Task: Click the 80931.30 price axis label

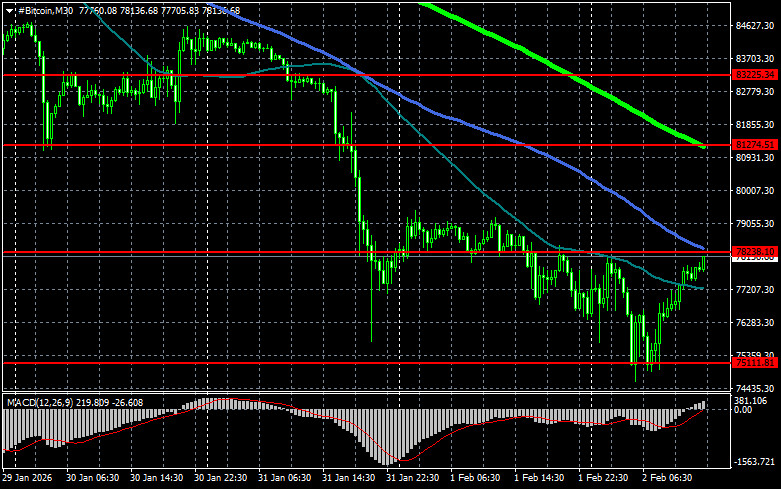Action: pyautogui.click(x=755, y=157)
